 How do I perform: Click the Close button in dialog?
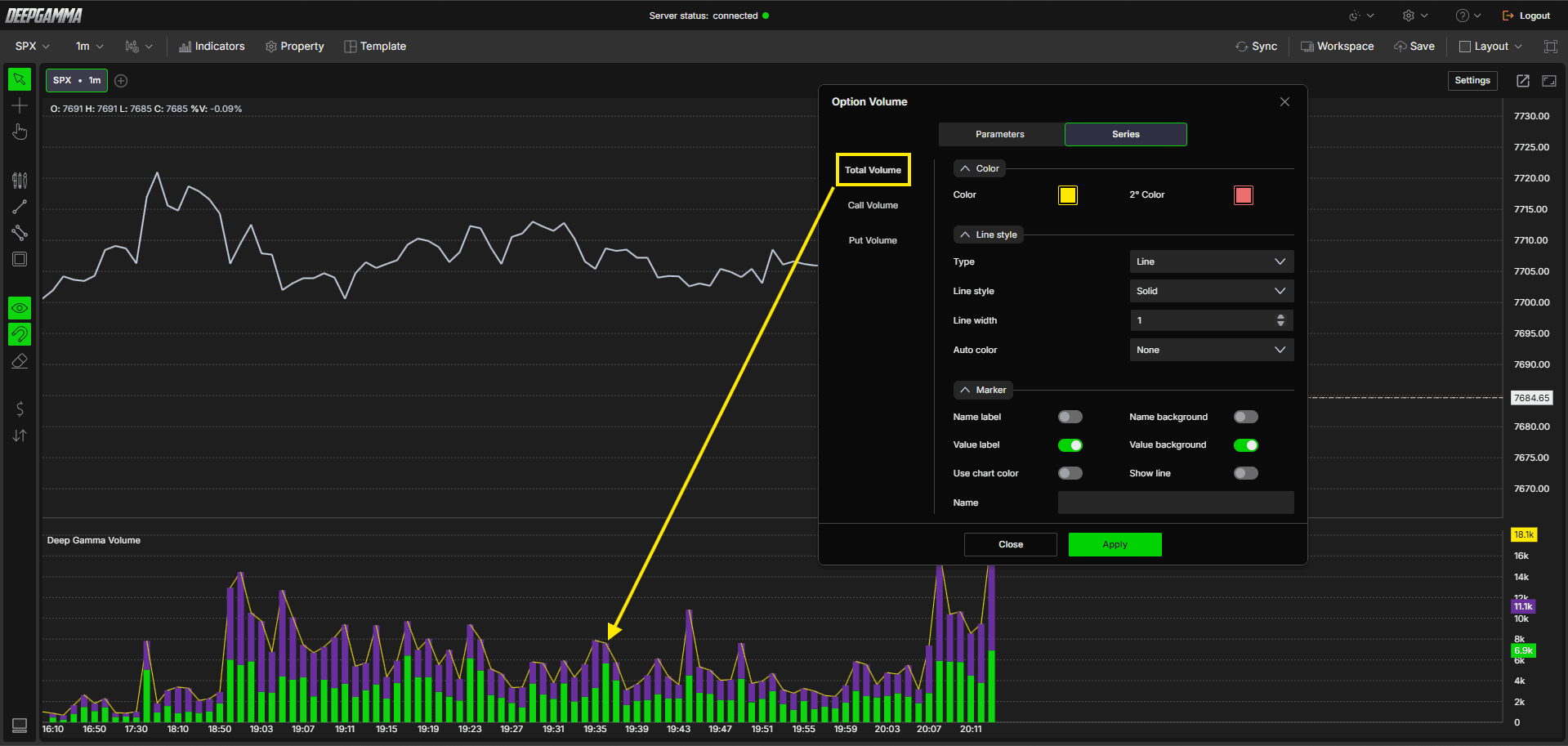(x=1011, y=544)
